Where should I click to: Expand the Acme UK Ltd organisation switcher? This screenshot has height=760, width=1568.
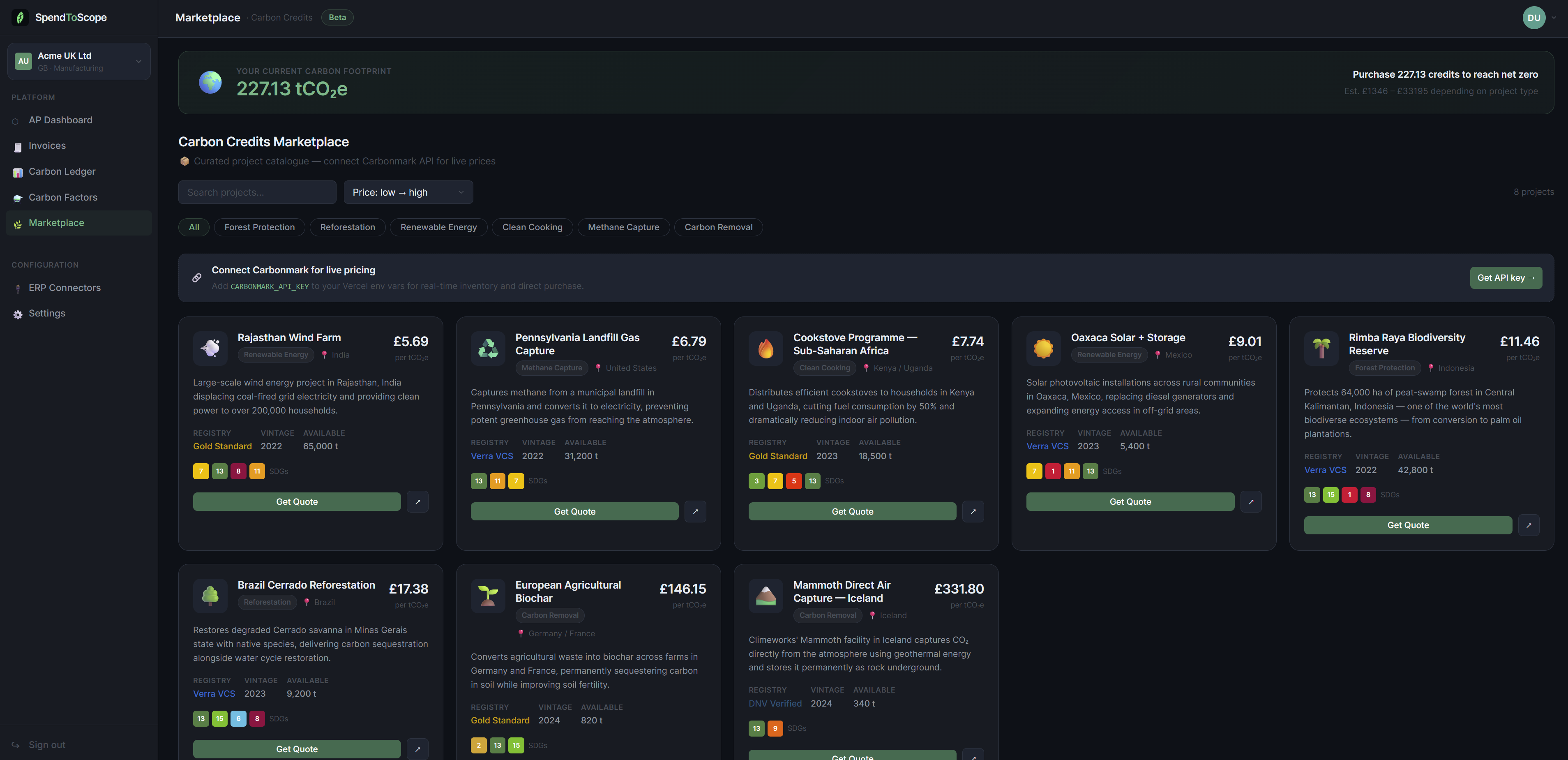79,61
